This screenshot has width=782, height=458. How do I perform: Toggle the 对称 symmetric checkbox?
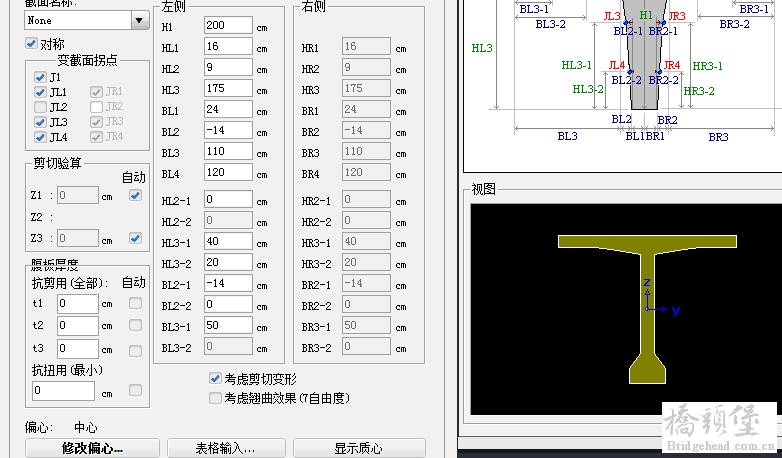pyautogui.click(x=31, y=43)
